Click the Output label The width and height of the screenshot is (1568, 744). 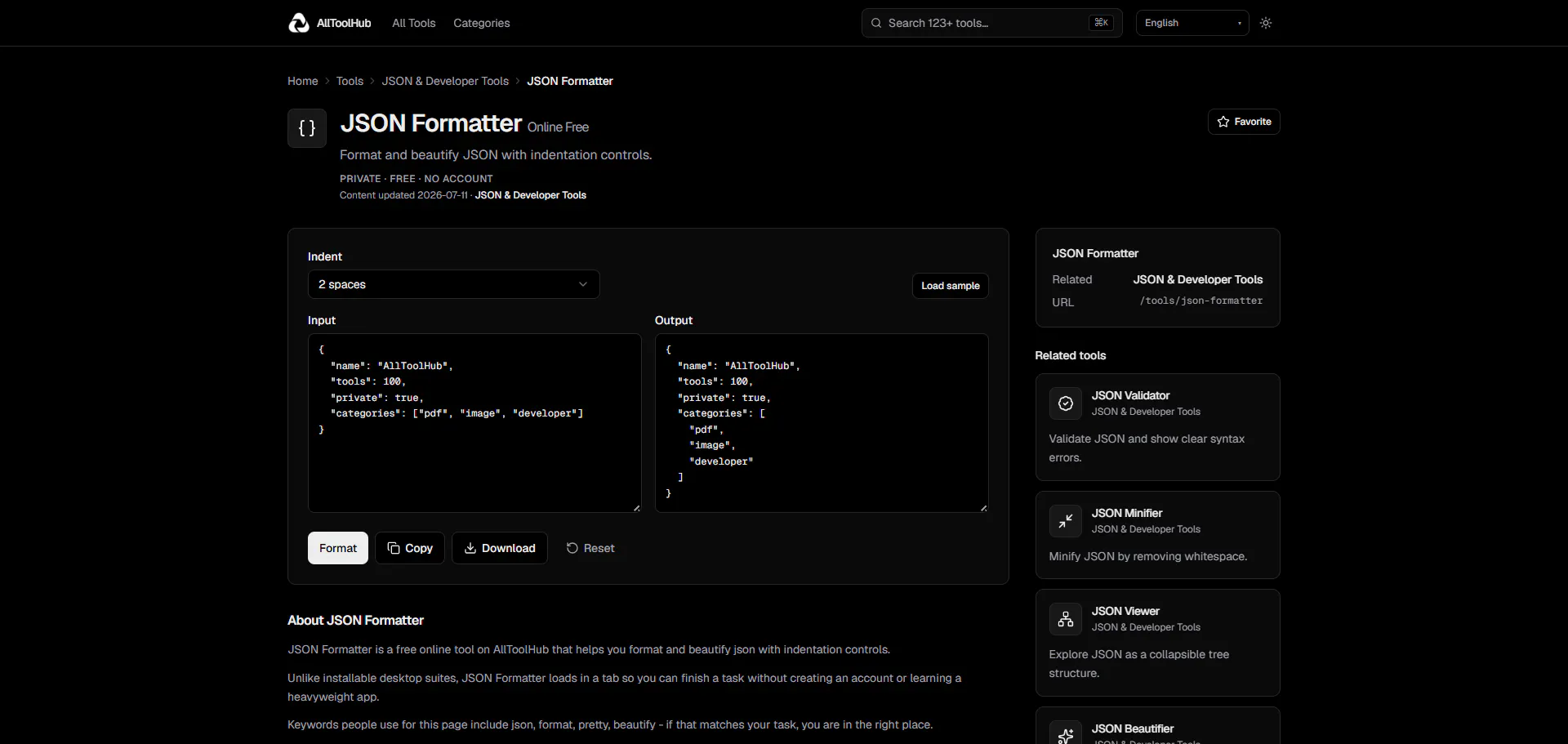[x=674, y=320]
